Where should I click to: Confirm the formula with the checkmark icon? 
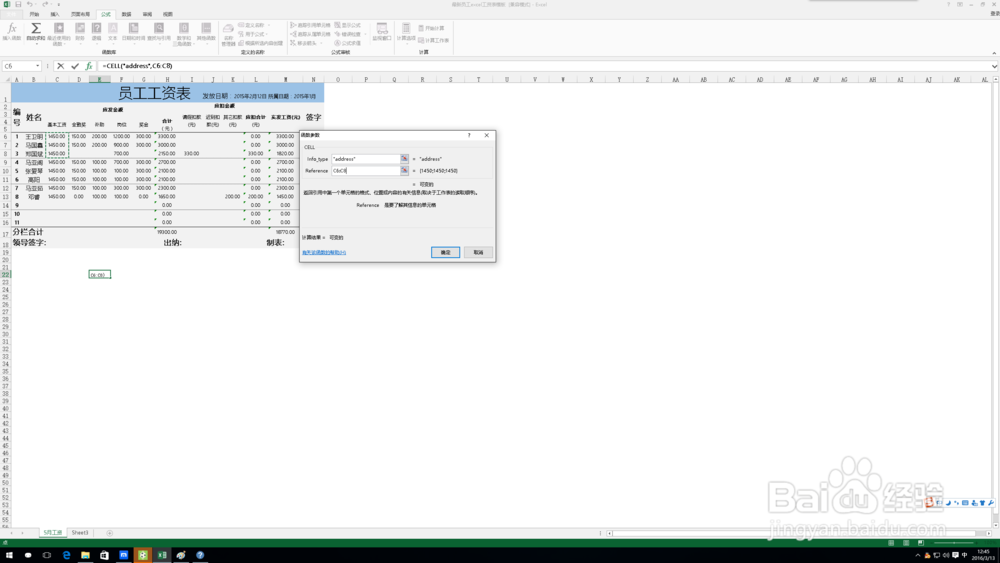[75, 66]
